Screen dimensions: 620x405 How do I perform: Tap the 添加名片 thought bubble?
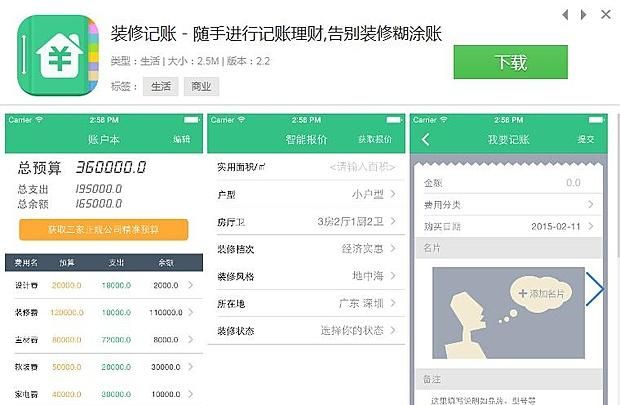(541, 293)
